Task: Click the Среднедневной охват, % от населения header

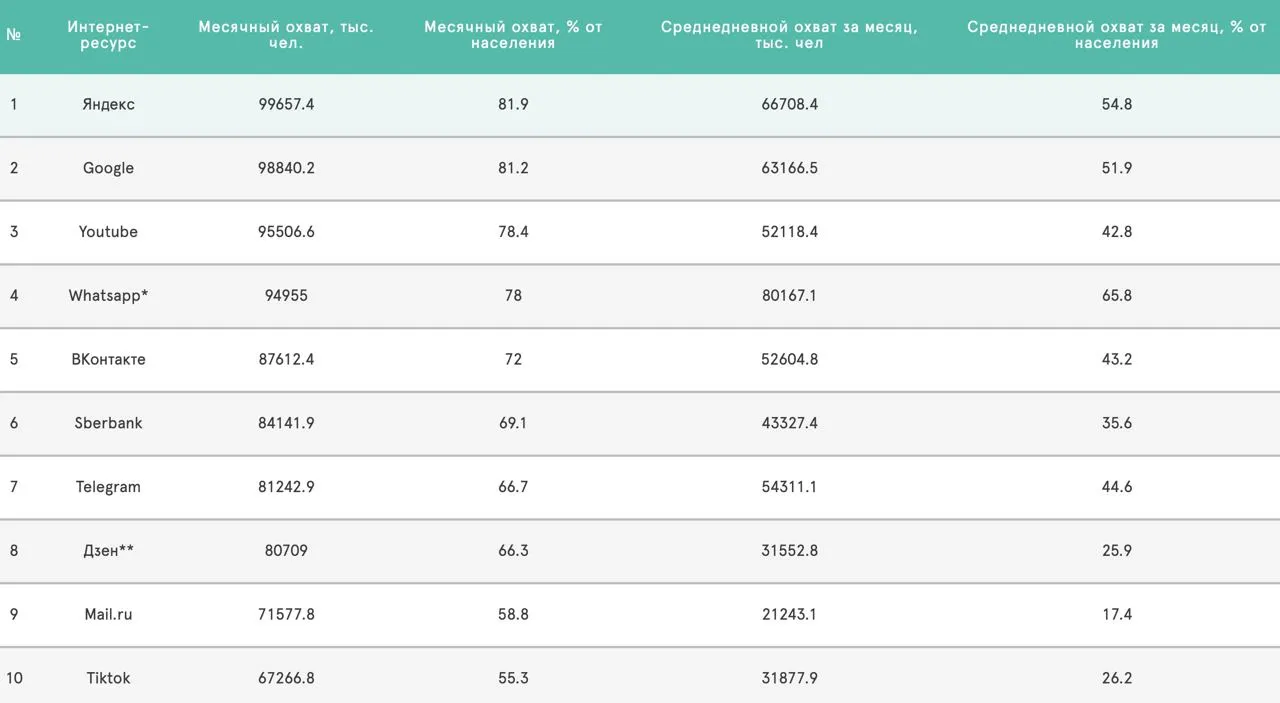Action: tap(1117, 35)
